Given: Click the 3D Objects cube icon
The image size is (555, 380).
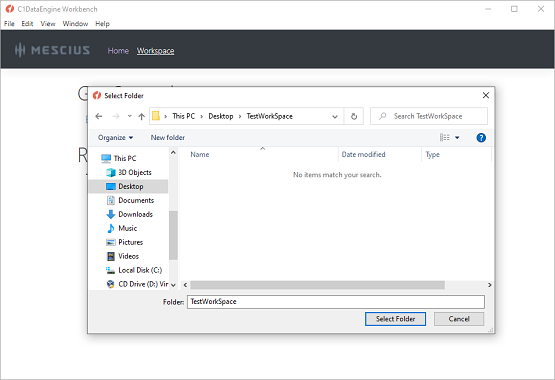Looking at the screenshot, I should pyautogui.click(x=110, y=172).
